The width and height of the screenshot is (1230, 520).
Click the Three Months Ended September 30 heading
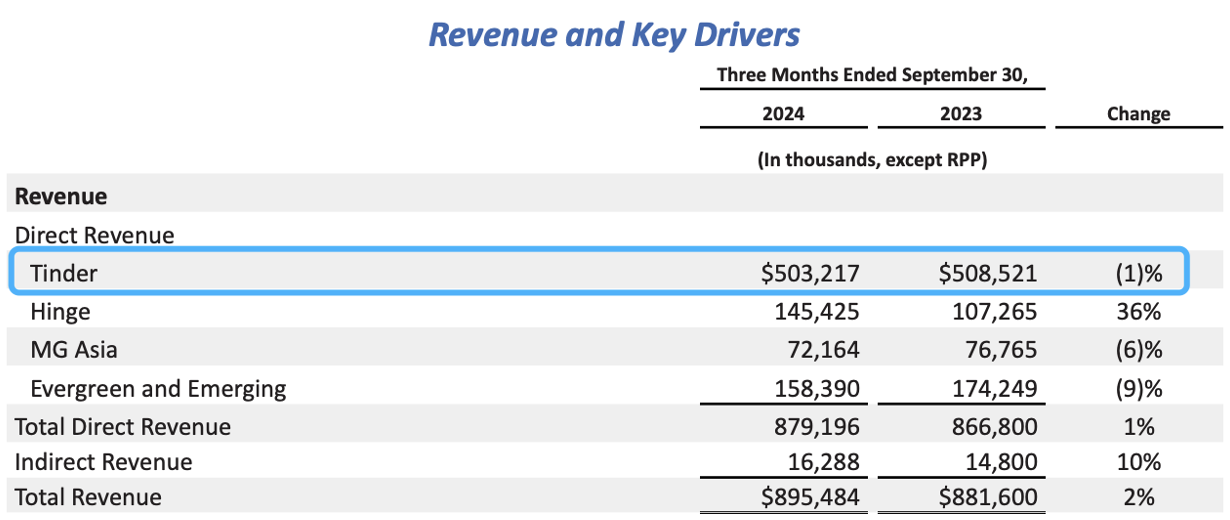872,76
